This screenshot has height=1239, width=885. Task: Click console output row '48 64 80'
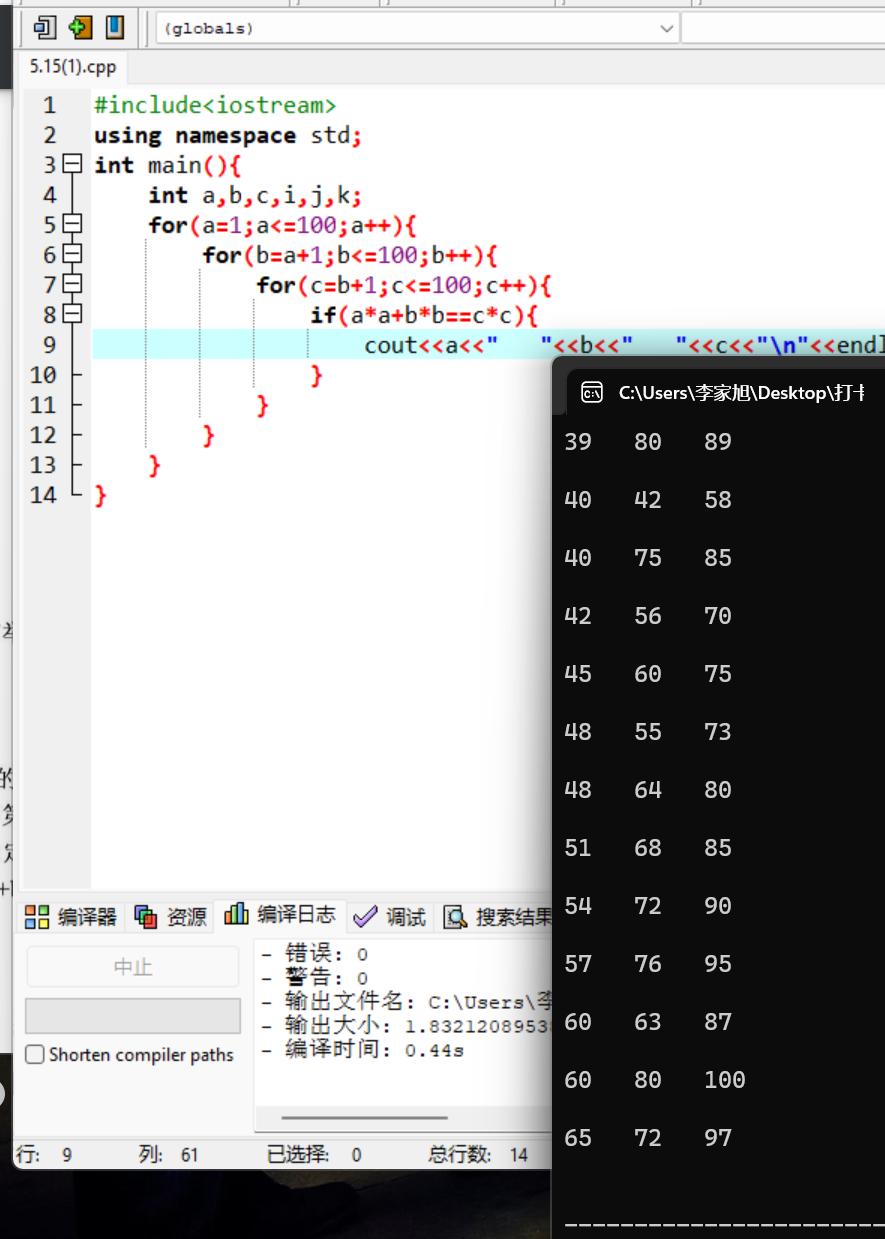pyautogui.click(x=648, y=790)
